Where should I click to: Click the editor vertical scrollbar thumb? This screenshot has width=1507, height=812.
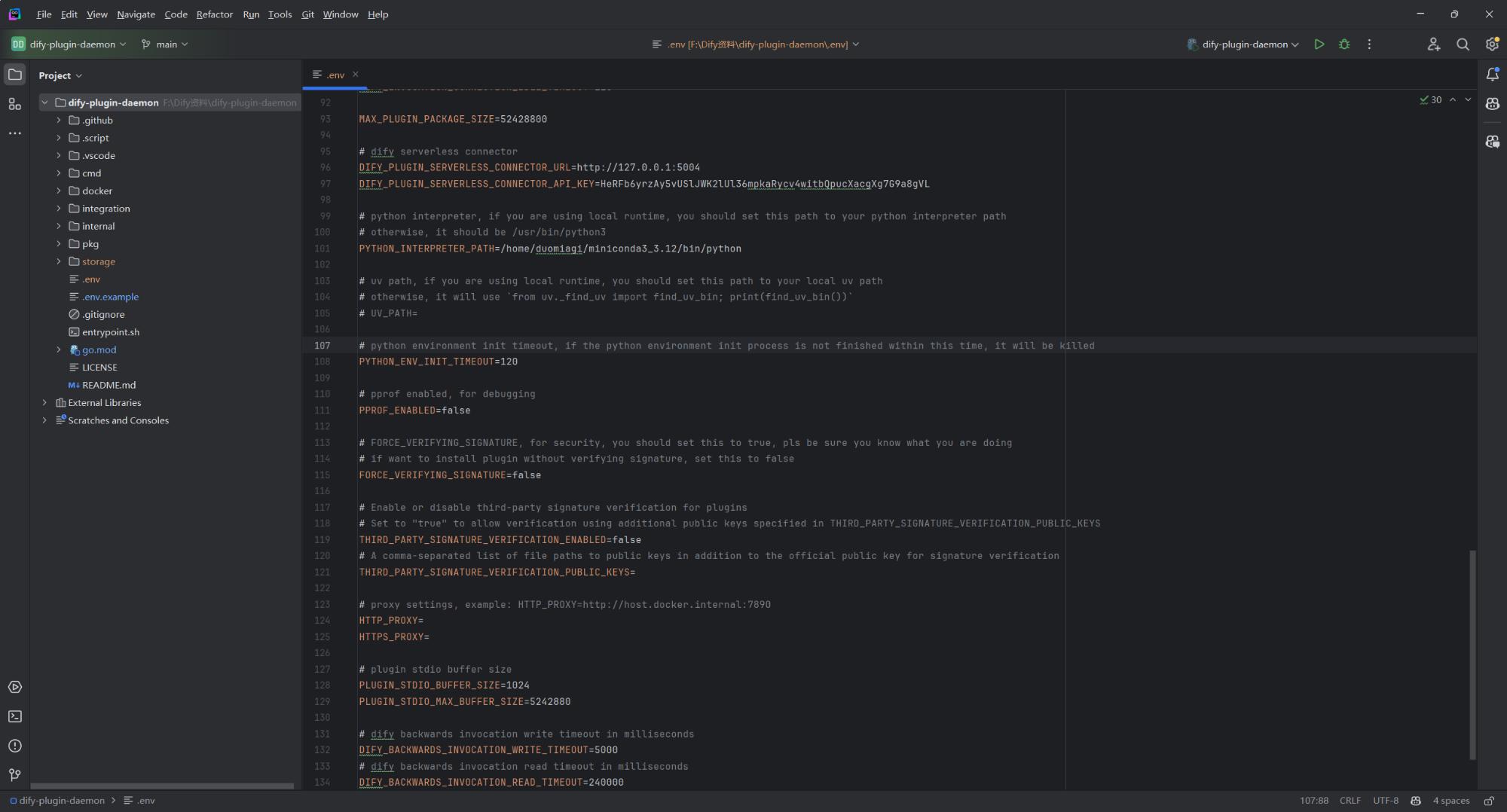(x=1472, y=655)
